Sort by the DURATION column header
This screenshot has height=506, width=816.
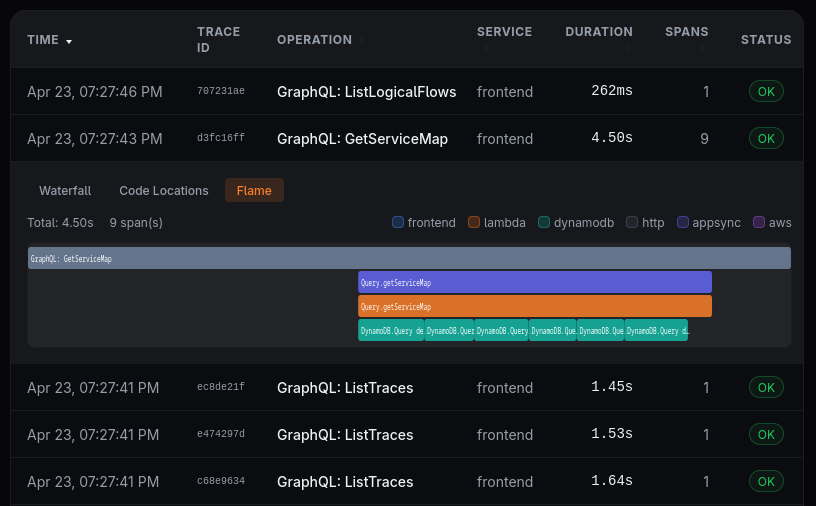[x=599, y=32]
